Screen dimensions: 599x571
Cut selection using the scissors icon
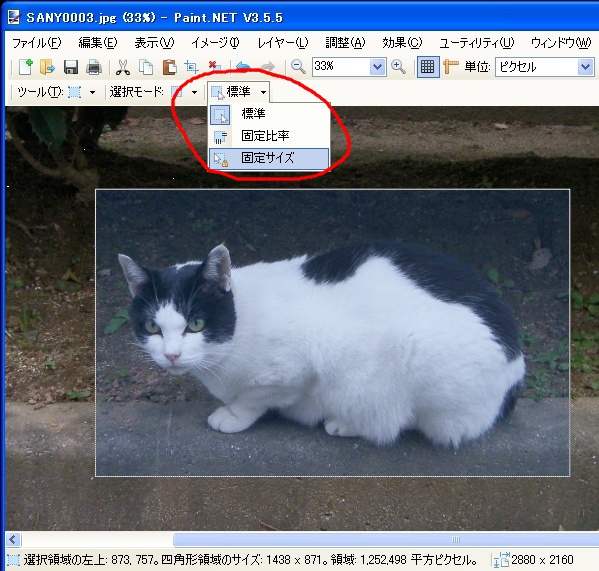(123, 67)
